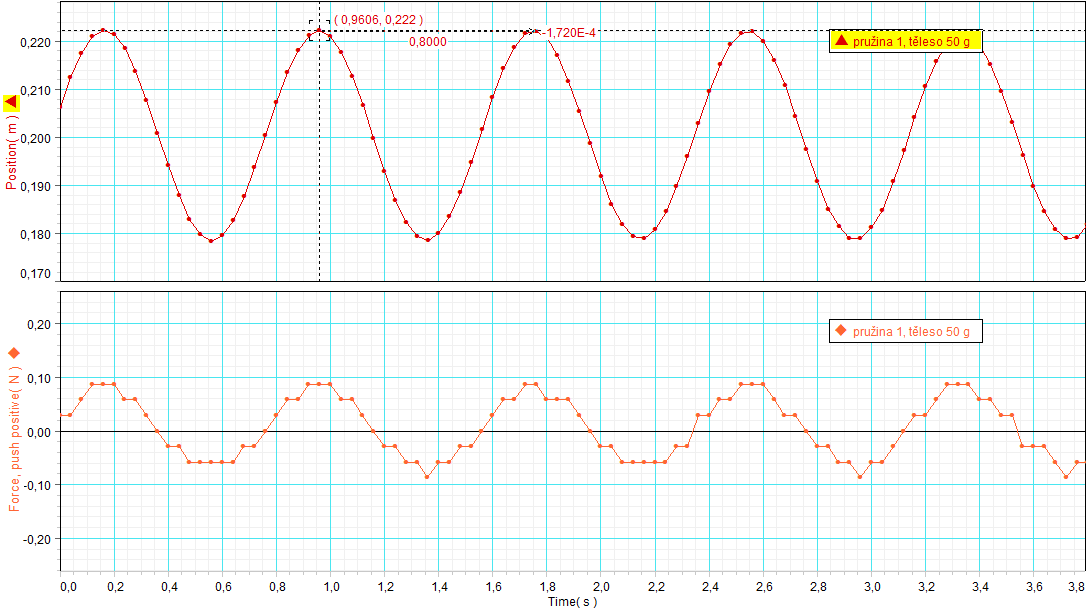Click the '0,0' tick on the time axis
Image resolution: width=1090 pixels, height=612 pixels.
tap(68, 587)
